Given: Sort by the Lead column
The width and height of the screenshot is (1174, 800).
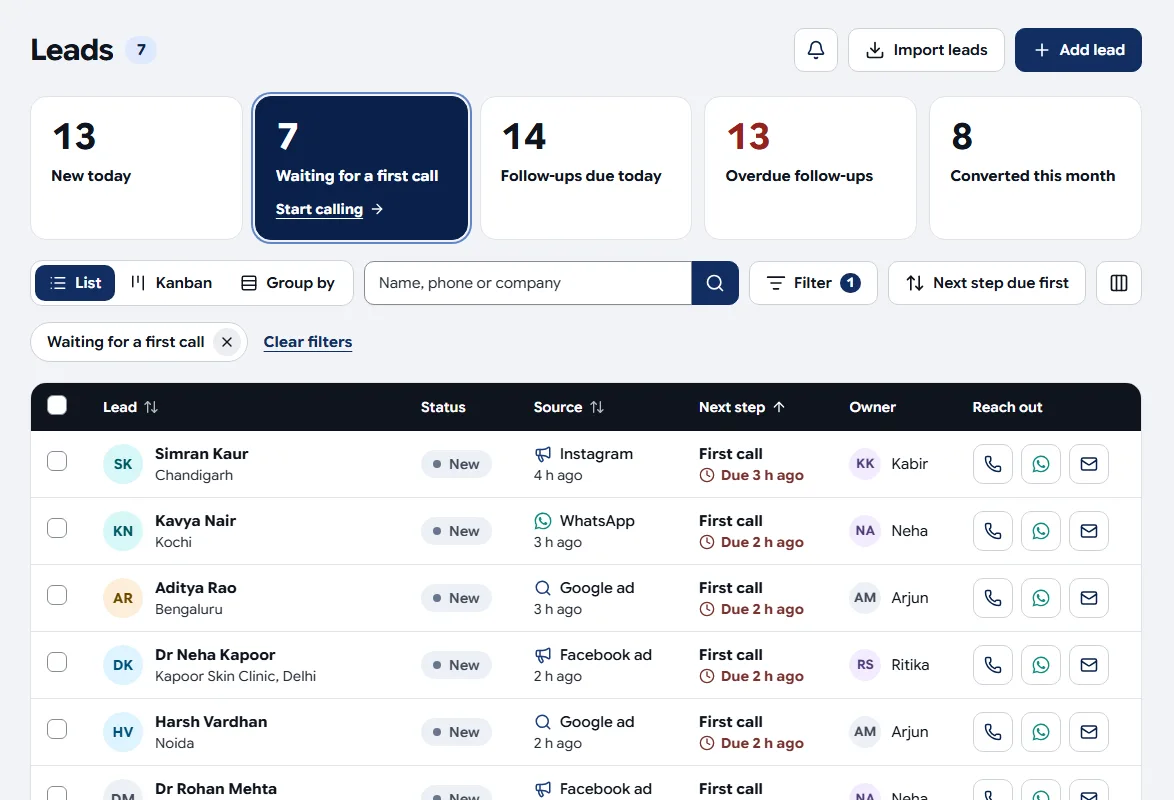Looking at the screenshot, I should click(x=130, y=407).
